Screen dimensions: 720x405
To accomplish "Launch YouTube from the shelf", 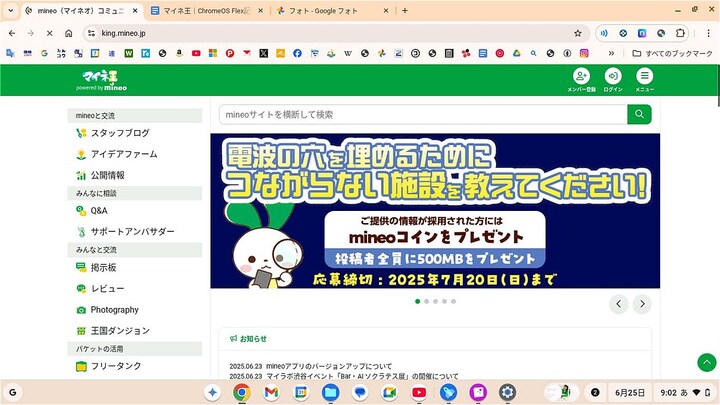I will [419, 393].
